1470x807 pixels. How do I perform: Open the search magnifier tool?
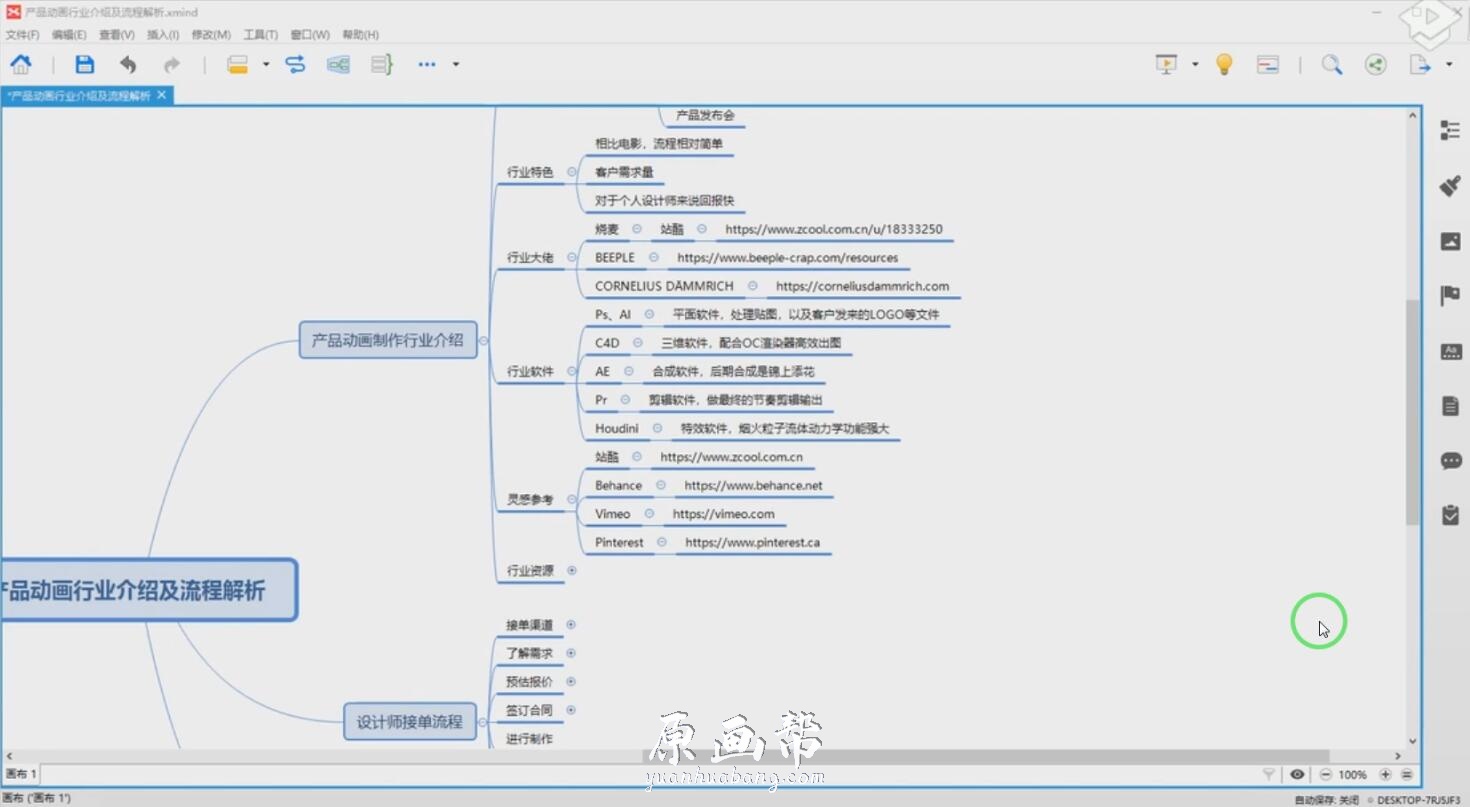pyautogui.click(x=1332, y=64)
